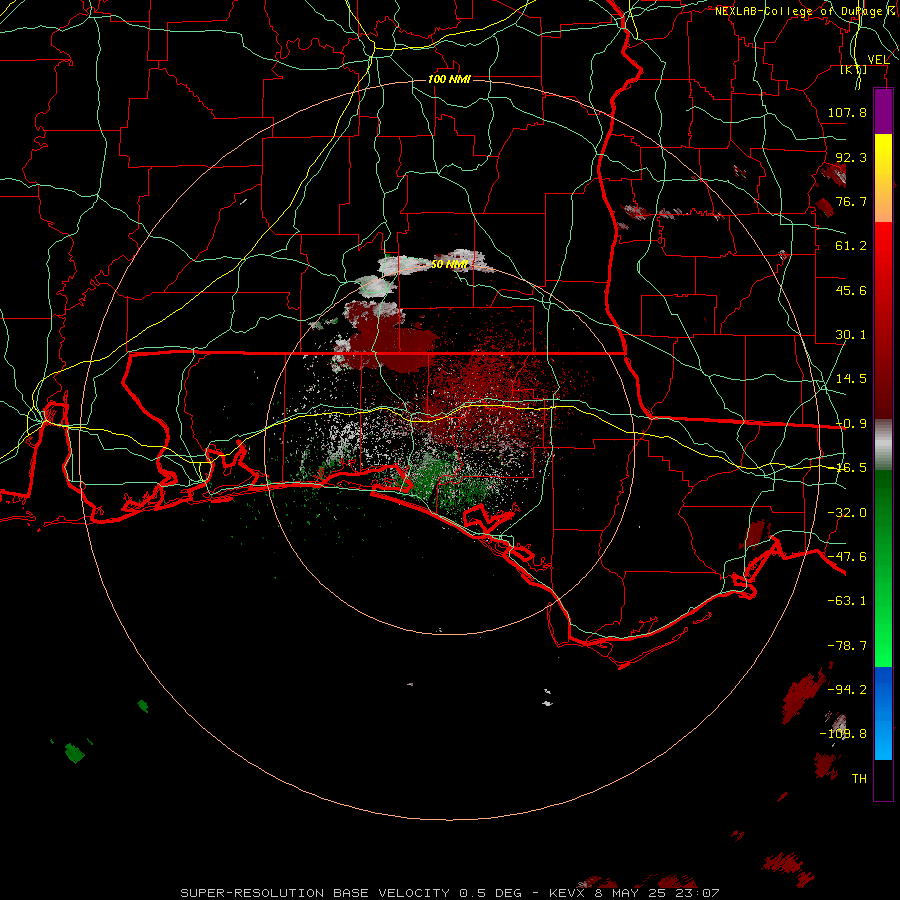Click the 61.2 velocity scale label
The height and width of the screenshot is (900, 900).
[x=851, y=246]
